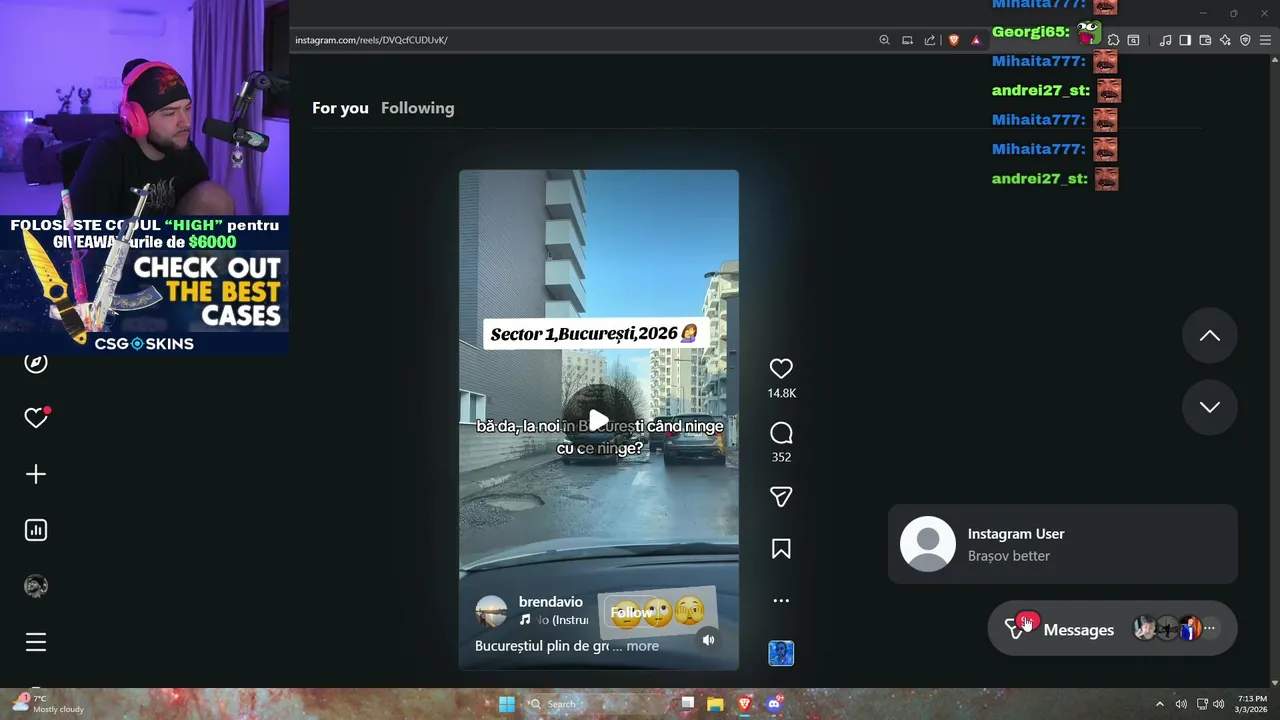Show hidden system tray icons

pyautogui.click(x=1160, y=704)
